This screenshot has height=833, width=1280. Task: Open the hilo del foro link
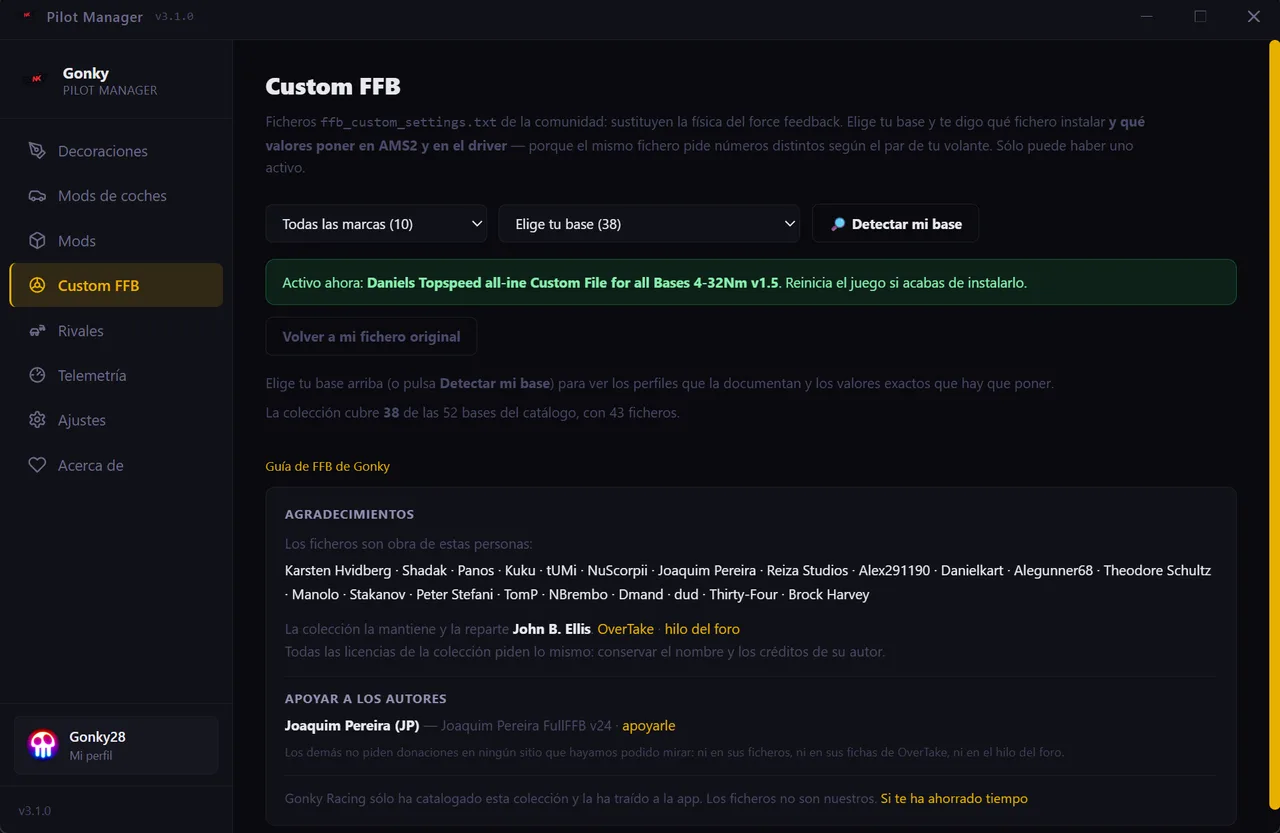point(702,629)
